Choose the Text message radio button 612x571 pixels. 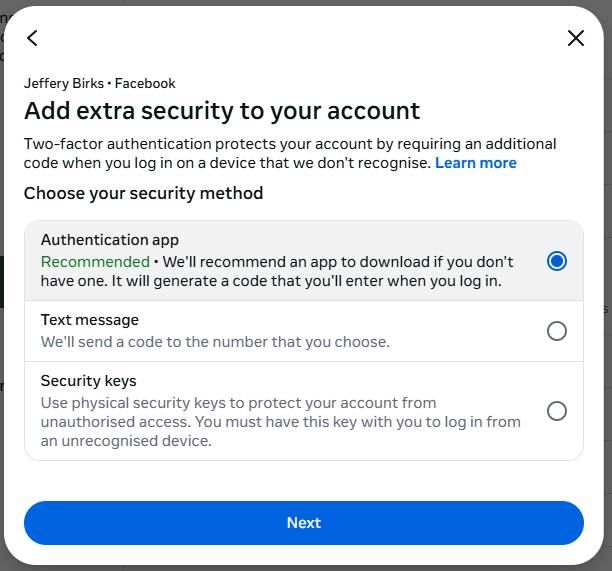tap(557, 331)
